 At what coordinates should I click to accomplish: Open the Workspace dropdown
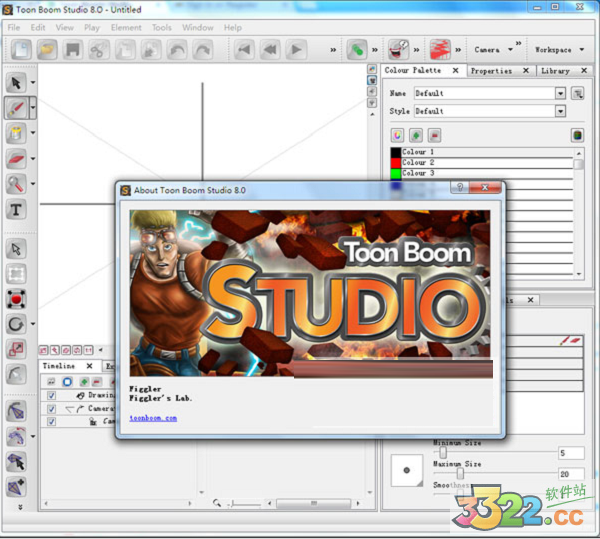[x=559, y=50]
